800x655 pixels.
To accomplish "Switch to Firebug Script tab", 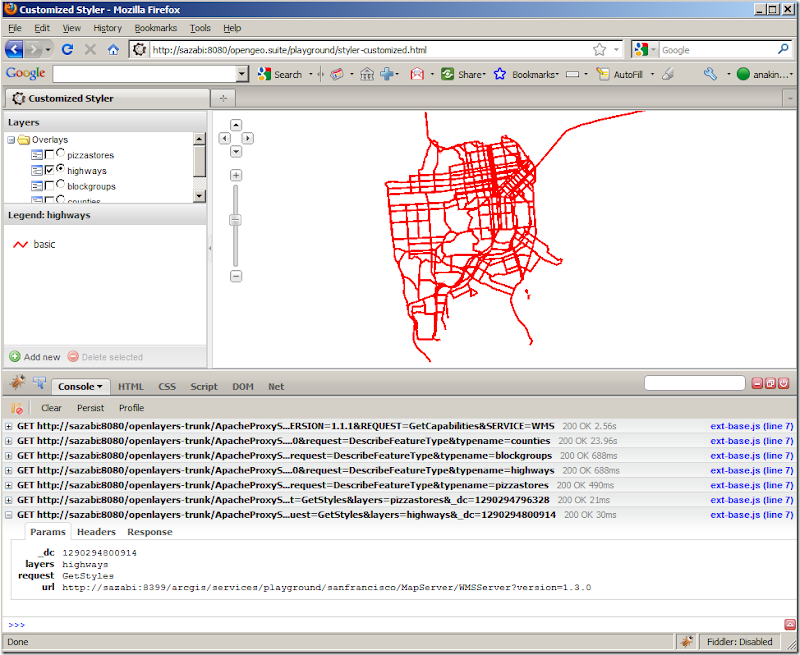I will coord(204,387).
